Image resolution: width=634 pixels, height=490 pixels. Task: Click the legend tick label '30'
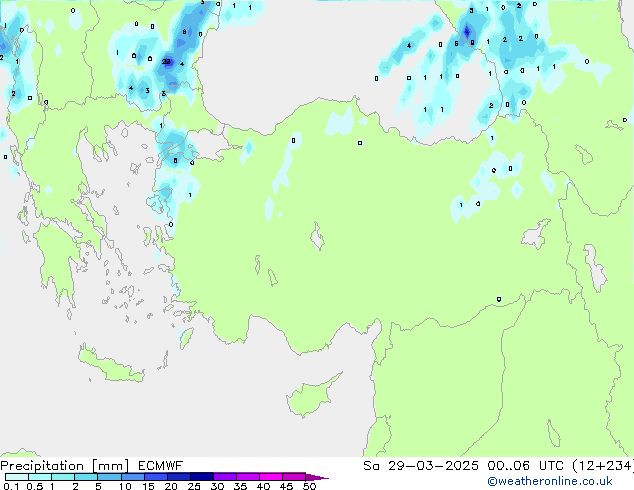(x=217, y=486)
